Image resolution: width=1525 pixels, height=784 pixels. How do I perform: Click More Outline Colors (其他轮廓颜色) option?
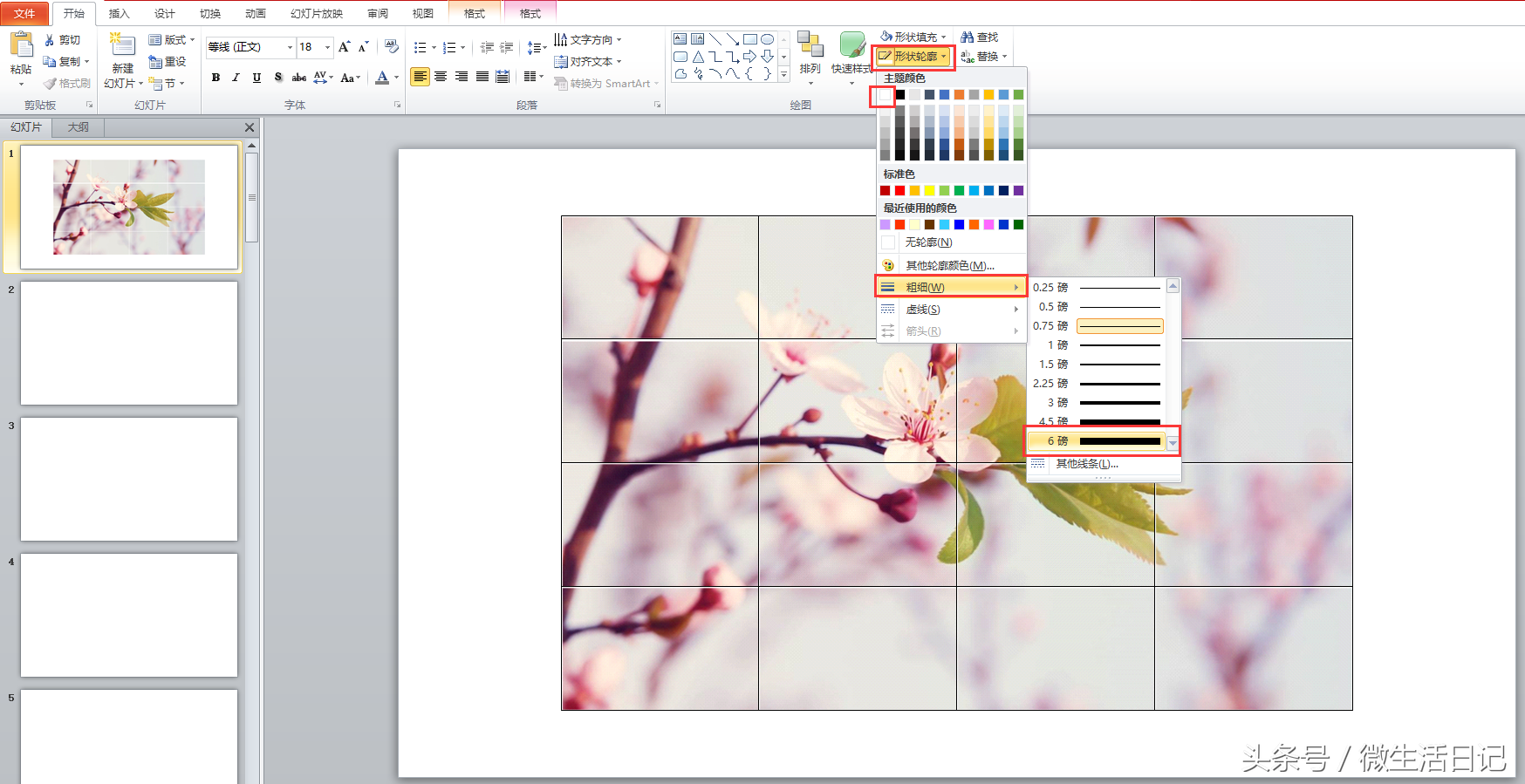tap(949, 265)
